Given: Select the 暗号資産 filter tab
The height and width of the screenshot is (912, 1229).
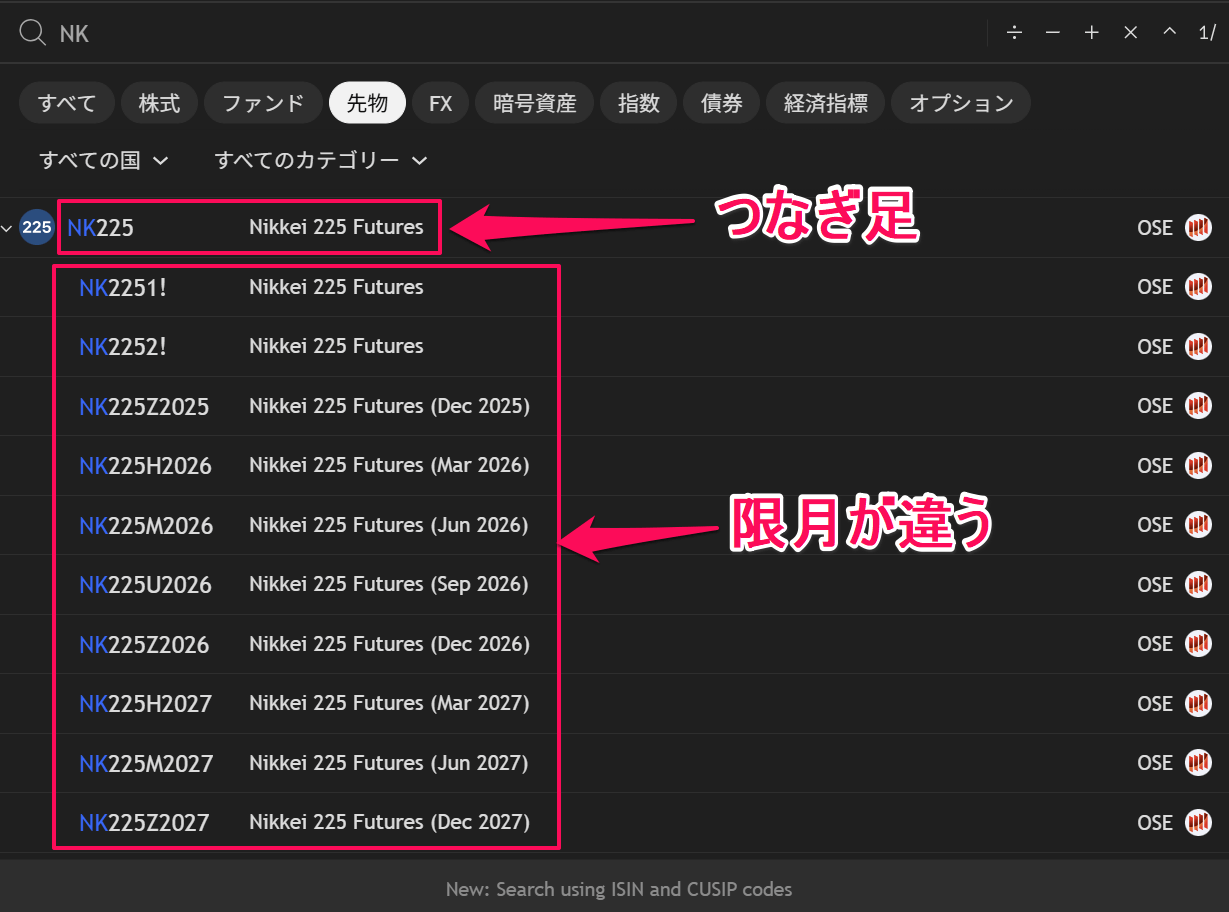Looking at the screenshot, I should (x=535, y=103).
